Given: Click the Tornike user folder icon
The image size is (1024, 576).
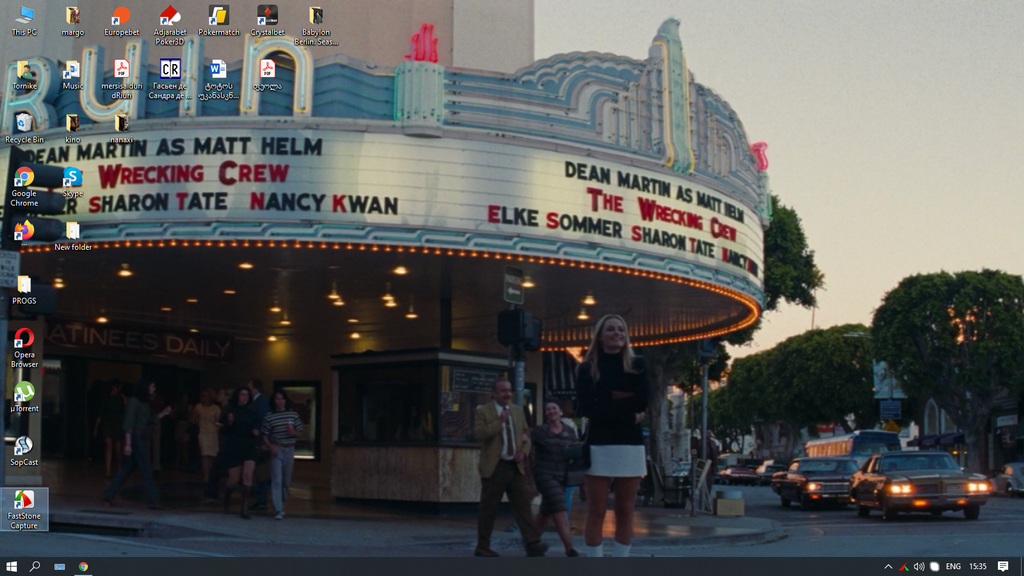Looking at the screenshot, I should 24,74.
